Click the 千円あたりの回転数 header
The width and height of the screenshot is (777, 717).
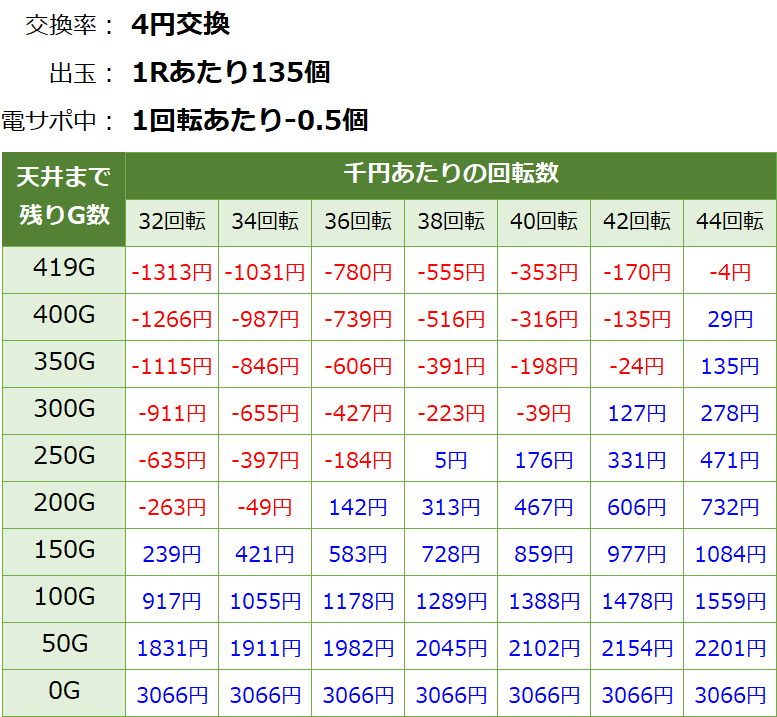451,173
